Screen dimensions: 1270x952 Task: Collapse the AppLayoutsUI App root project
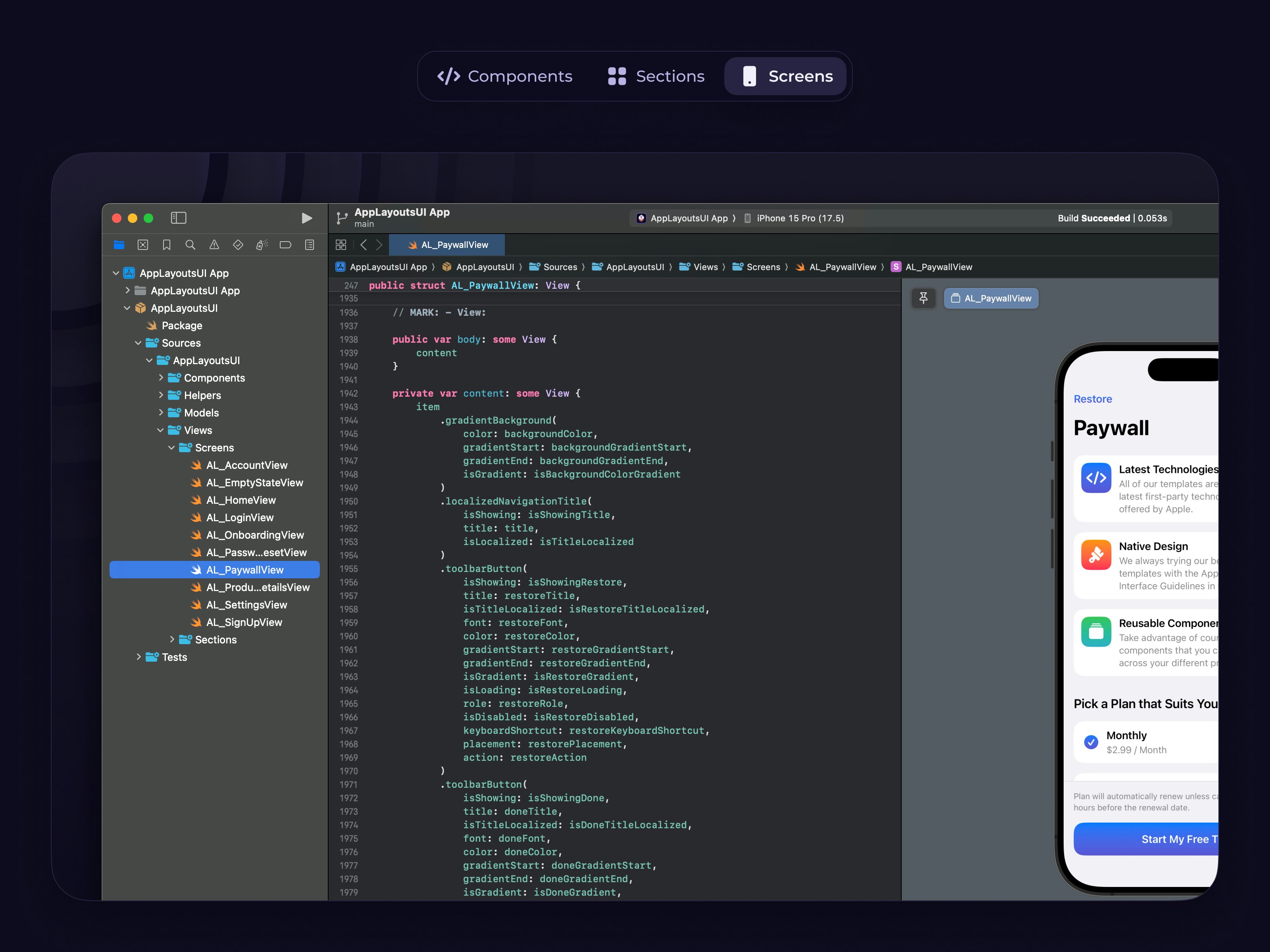click(x=116, y=273)
